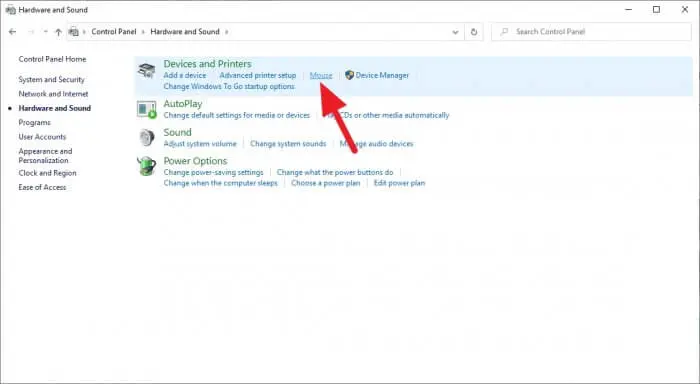The image size is (700, 384).
Task: Open Advanced printer setup
Action: pyautogui.click(x=258, y=75)
